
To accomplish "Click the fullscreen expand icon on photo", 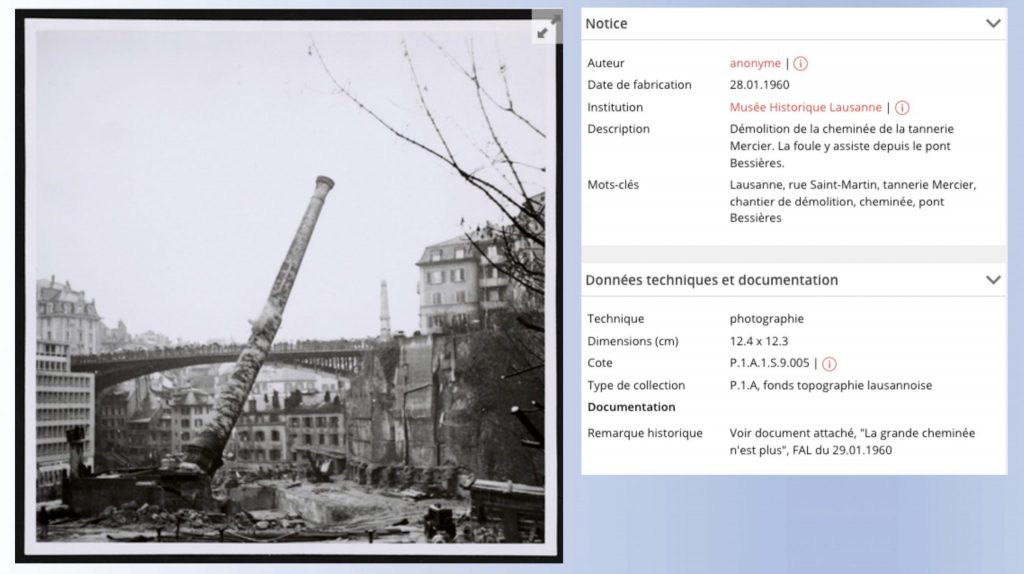I will pos(542,32).
